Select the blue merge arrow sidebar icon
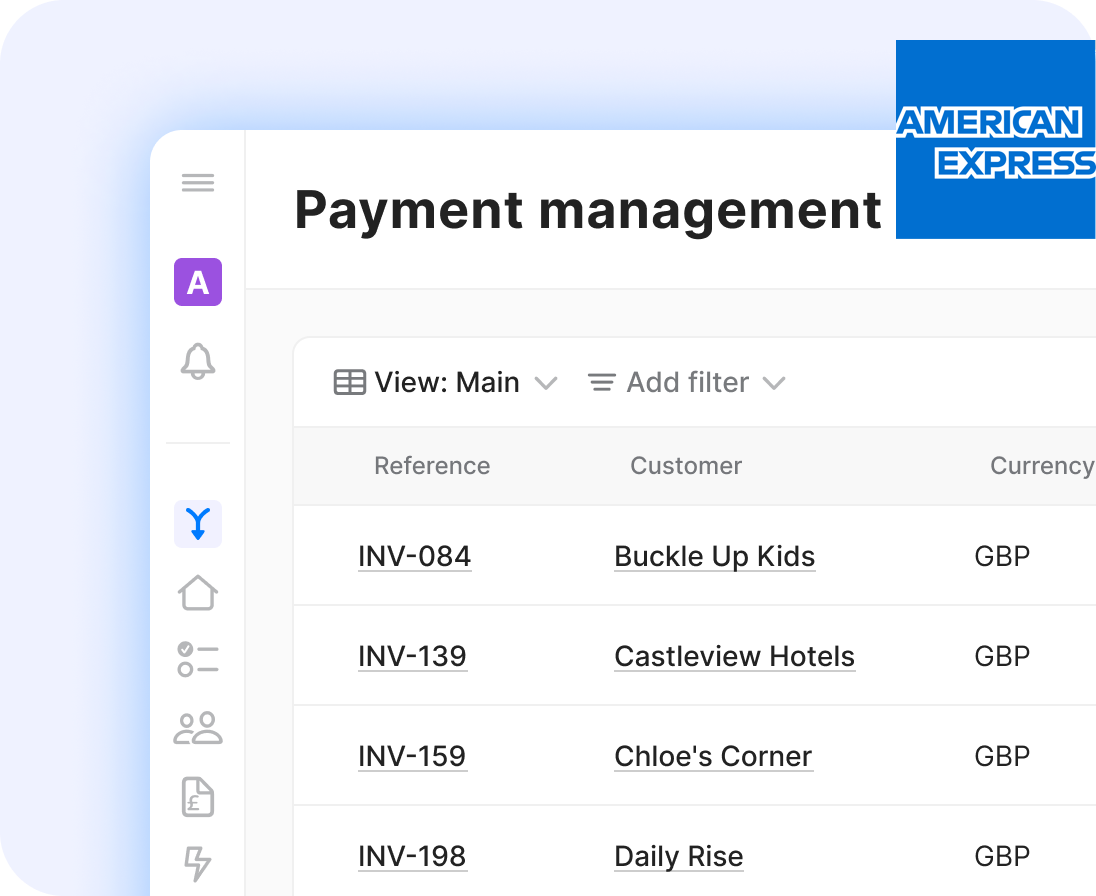This screenshot has width=1096, height=896. click(198, 524)
